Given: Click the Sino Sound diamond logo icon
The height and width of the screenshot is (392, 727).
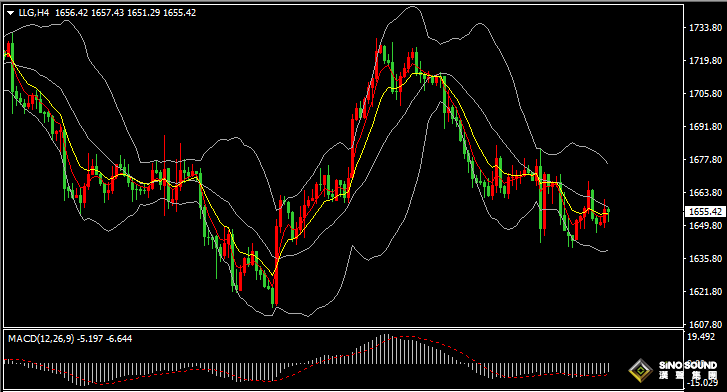Looking at the screenshot, I should [x=640, y=370].
